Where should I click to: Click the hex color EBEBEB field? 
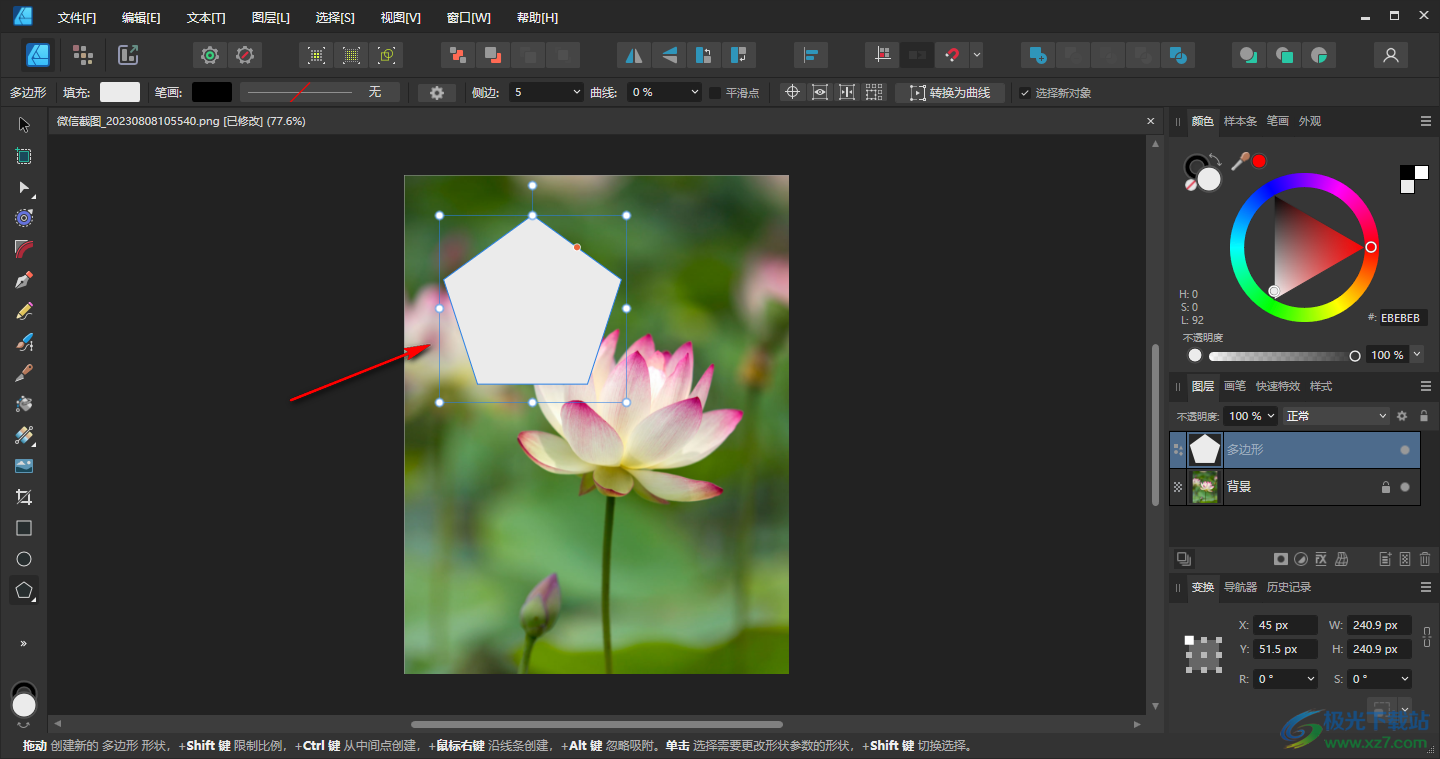pyautogui.click(x=1404, y=318)
